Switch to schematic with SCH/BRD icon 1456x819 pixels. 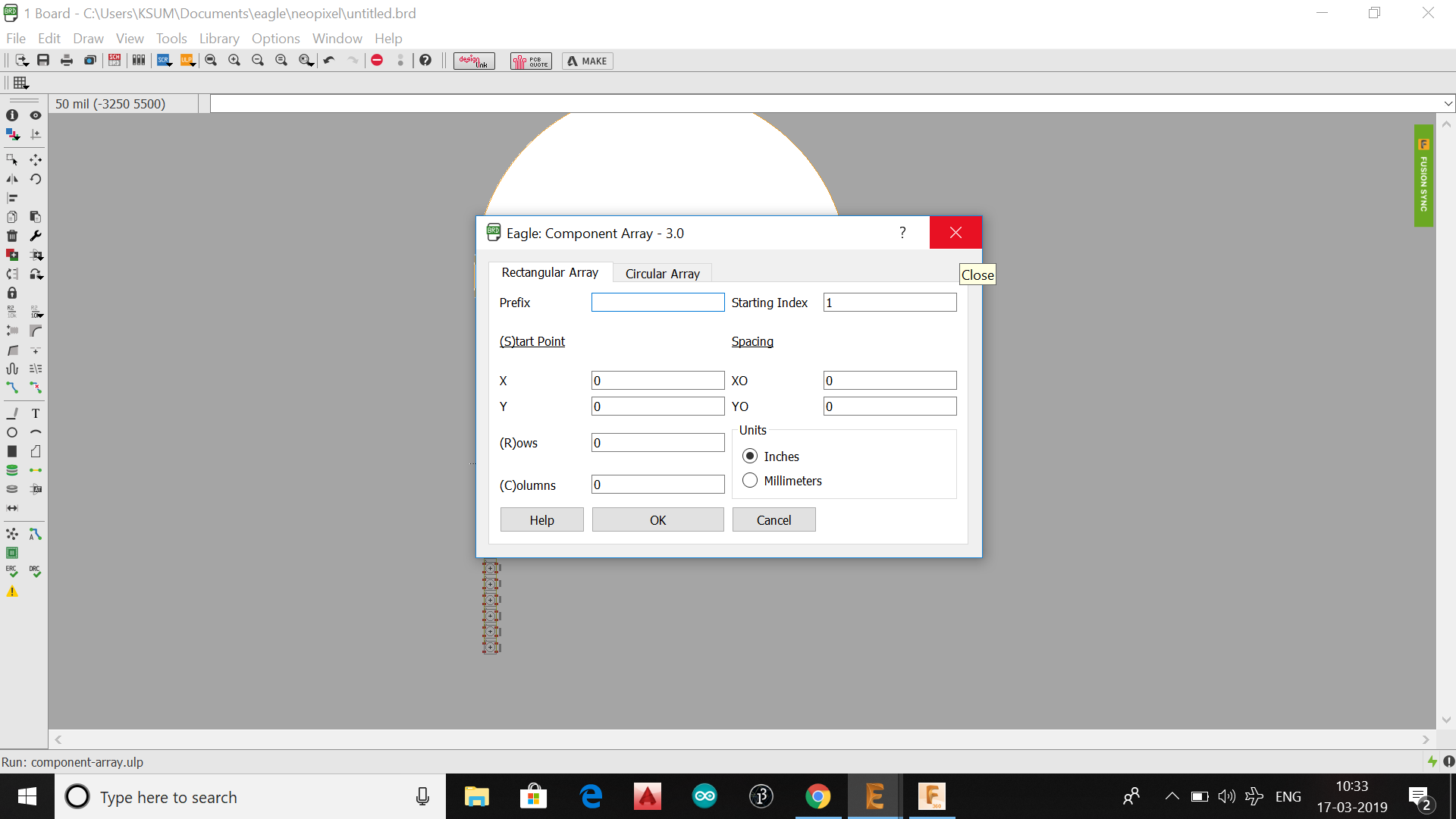(x=115, y=61)
